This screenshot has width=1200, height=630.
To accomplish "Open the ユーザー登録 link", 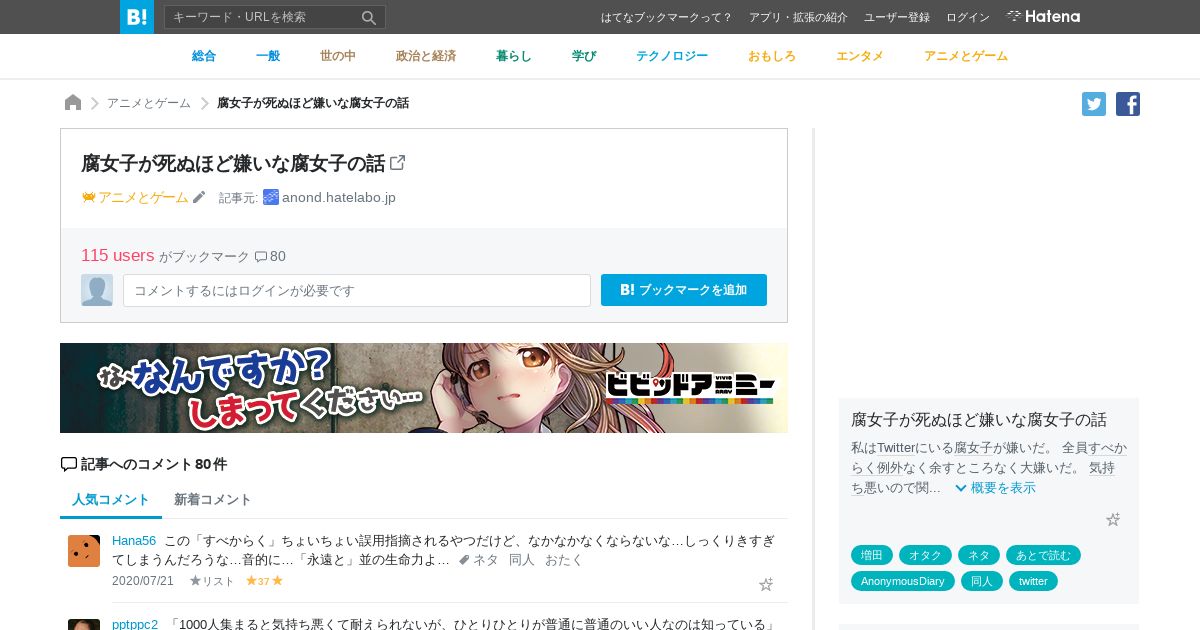I will tap(897, 17).
